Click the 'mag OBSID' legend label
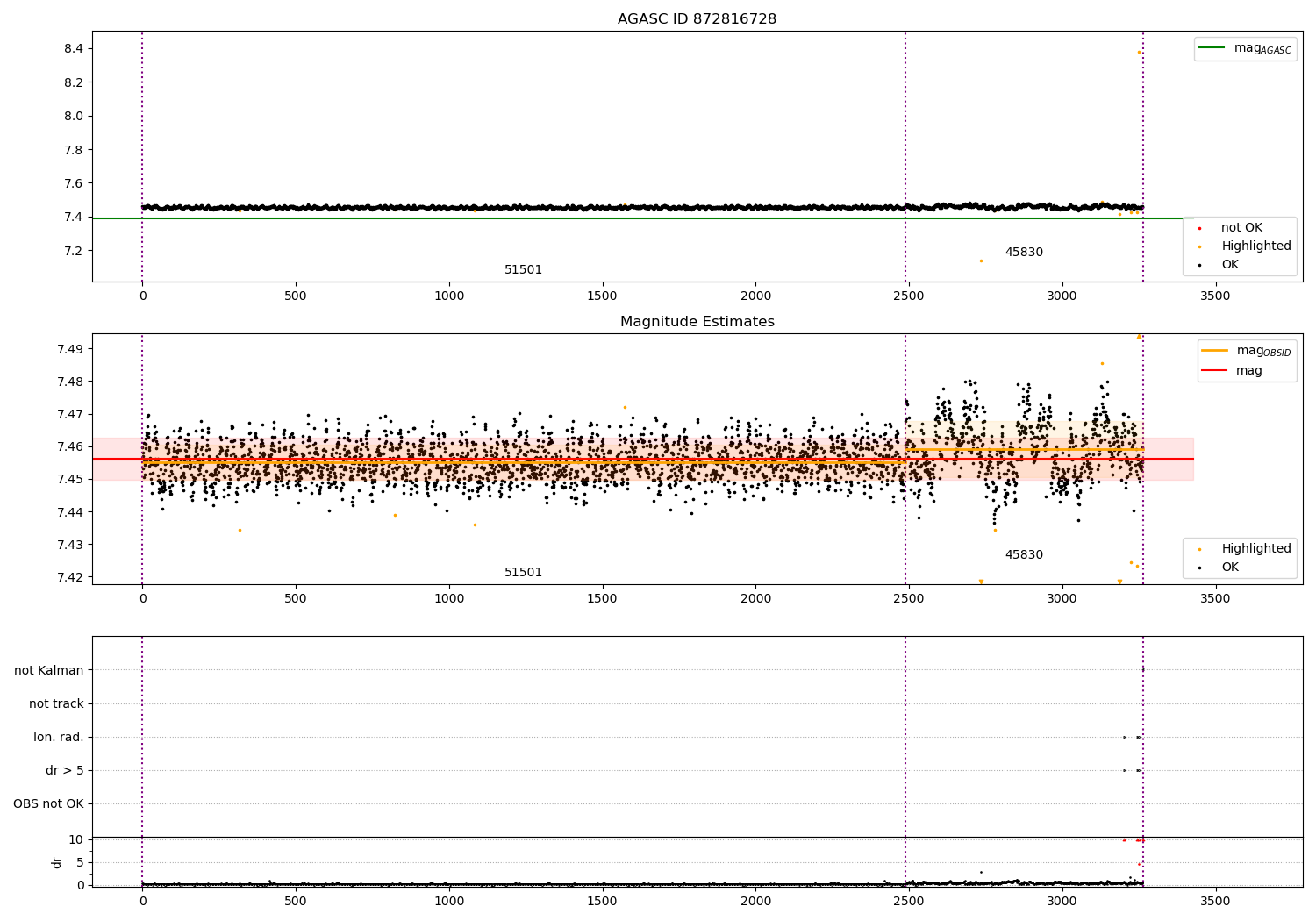Viewport: 1316px width, 921px height. [1264, 351]
